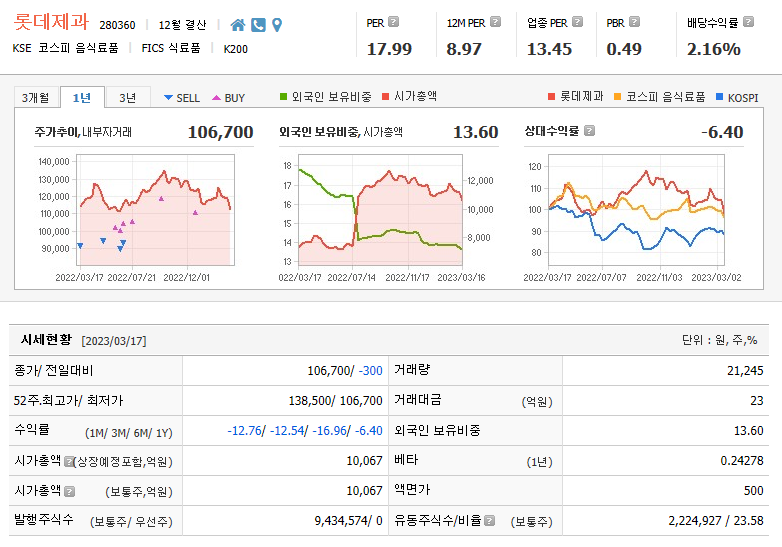This screenshot has height=547, width=782.
Task: Click the stock code 280360
Action: tap(117, 25)
